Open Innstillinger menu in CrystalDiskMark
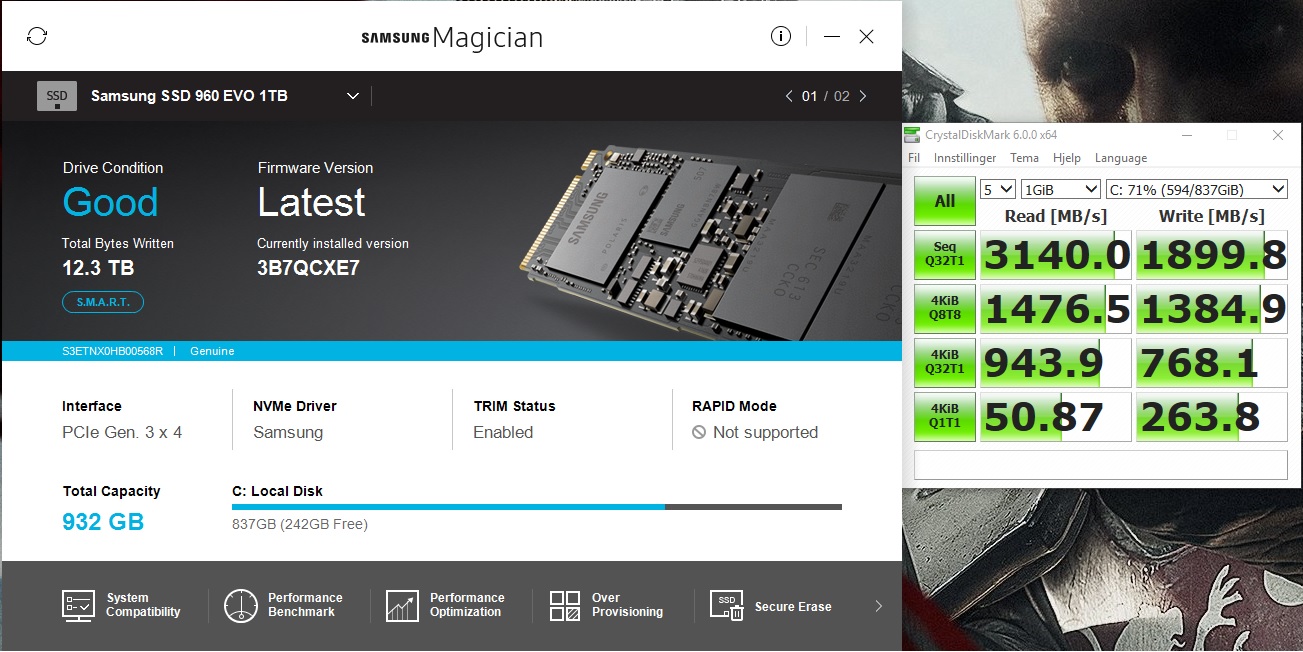Image resolution: width=1303 pixels, height=652 pixels. click(965, 158)
